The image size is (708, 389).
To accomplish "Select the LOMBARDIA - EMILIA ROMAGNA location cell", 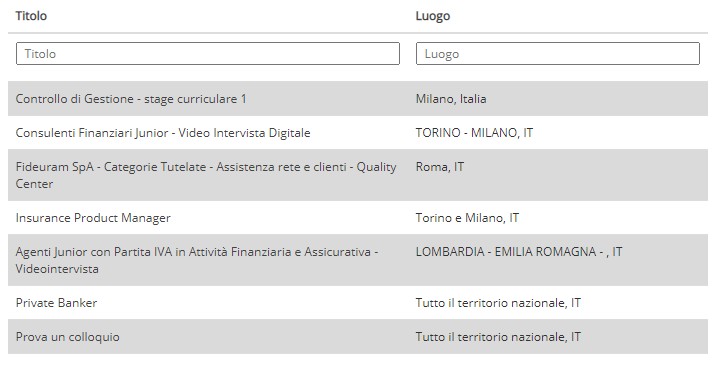I will [x=519, y=252].
